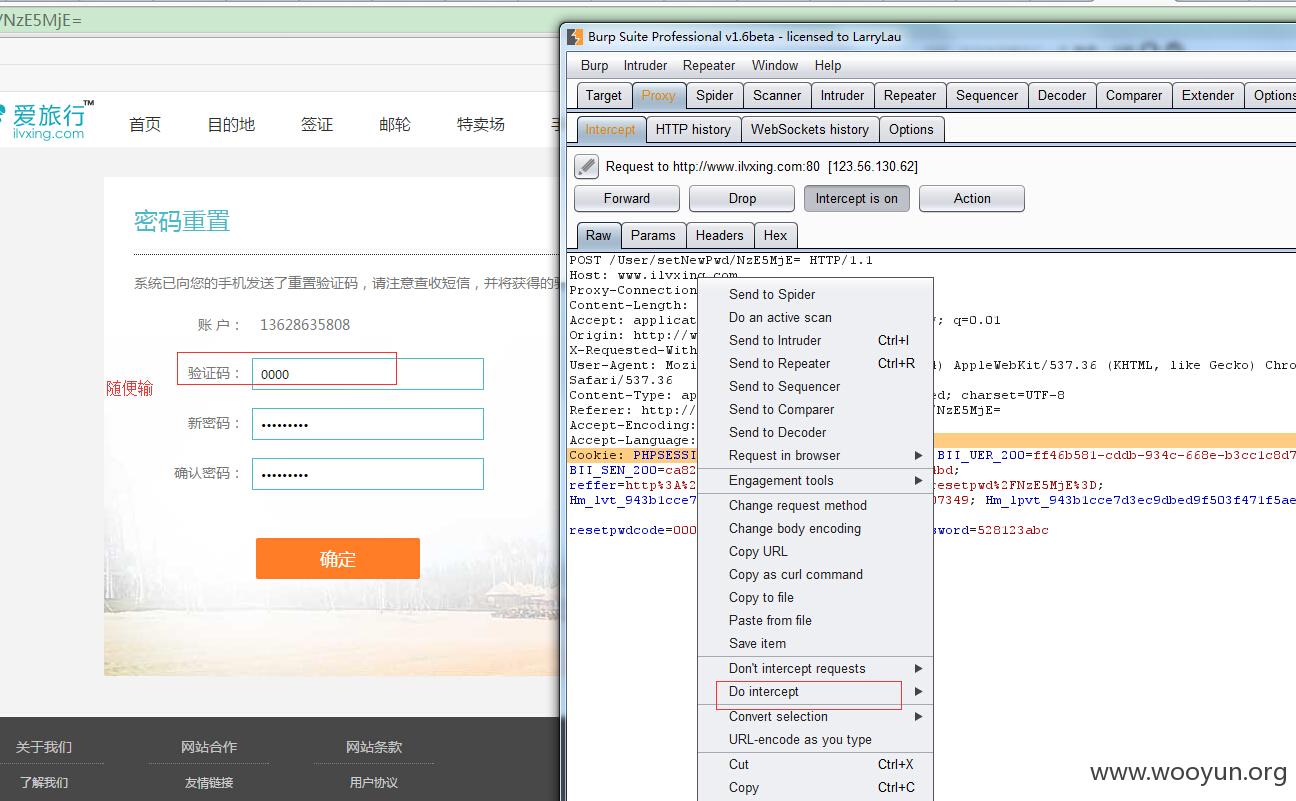
Task: Select the WebSockets history sub-tab
Action: point(810,129)
